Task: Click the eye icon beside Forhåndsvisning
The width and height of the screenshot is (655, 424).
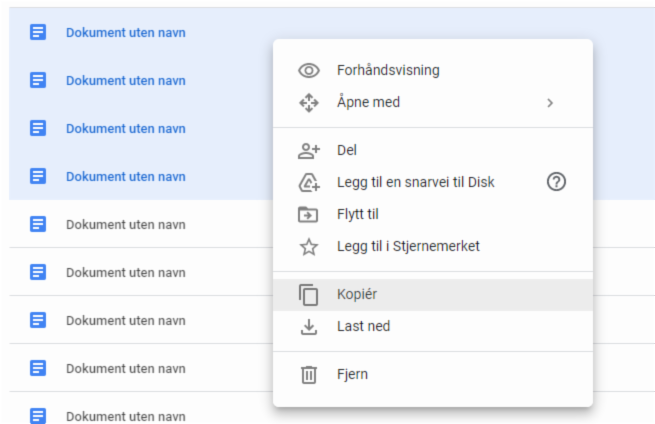Action: tap(309, 71)
